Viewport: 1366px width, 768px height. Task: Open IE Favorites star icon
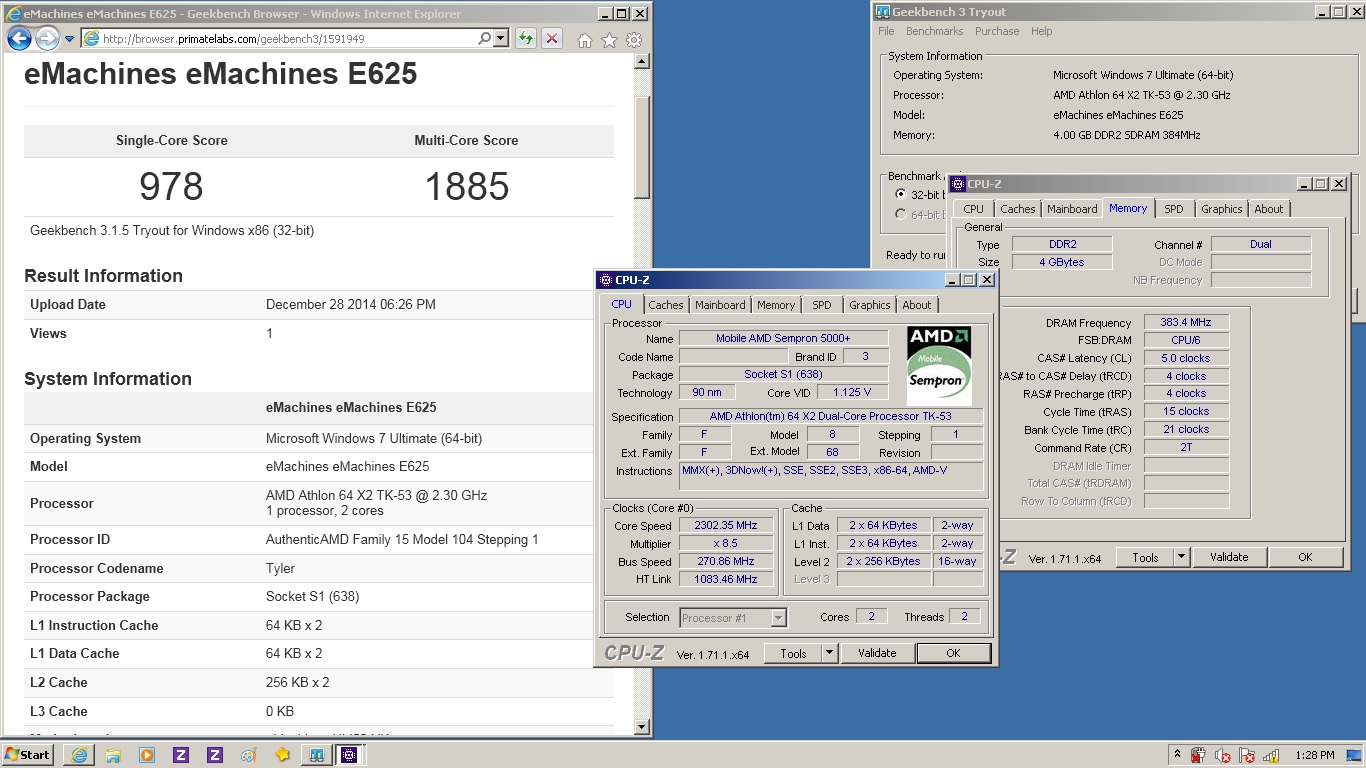coord(610,40)
